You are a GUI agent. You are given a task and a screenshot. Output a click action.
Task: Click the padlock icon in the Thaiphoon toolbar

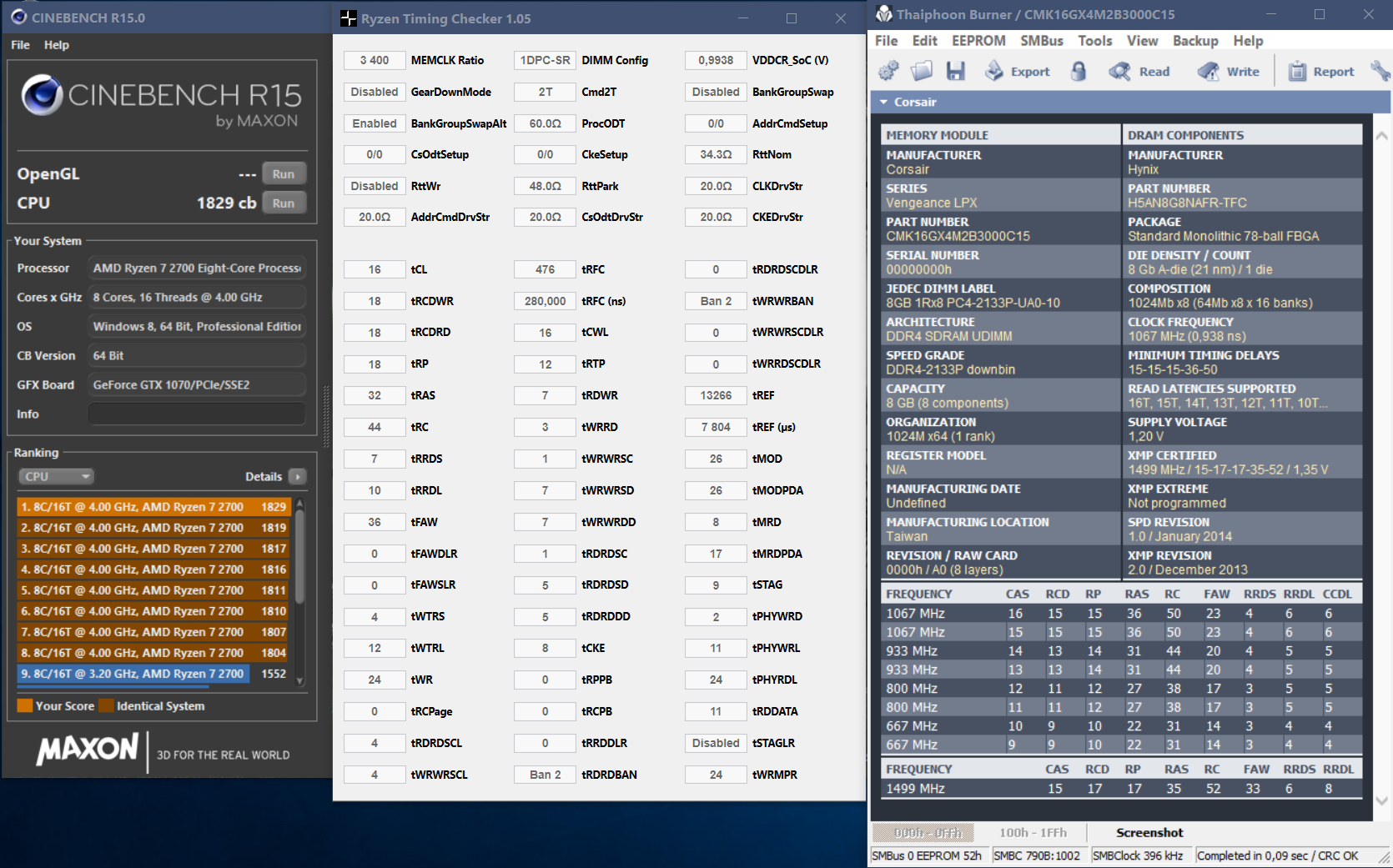pos(1079,72)
